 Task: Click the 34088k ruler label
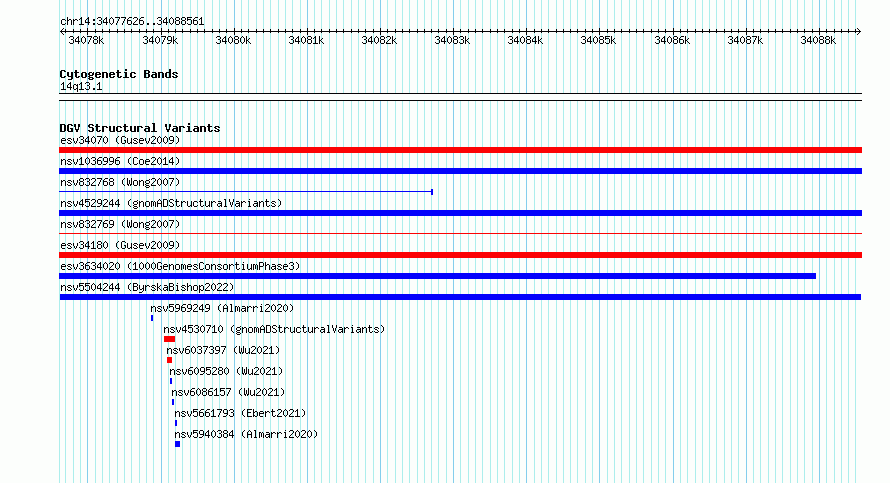point(818,41)
